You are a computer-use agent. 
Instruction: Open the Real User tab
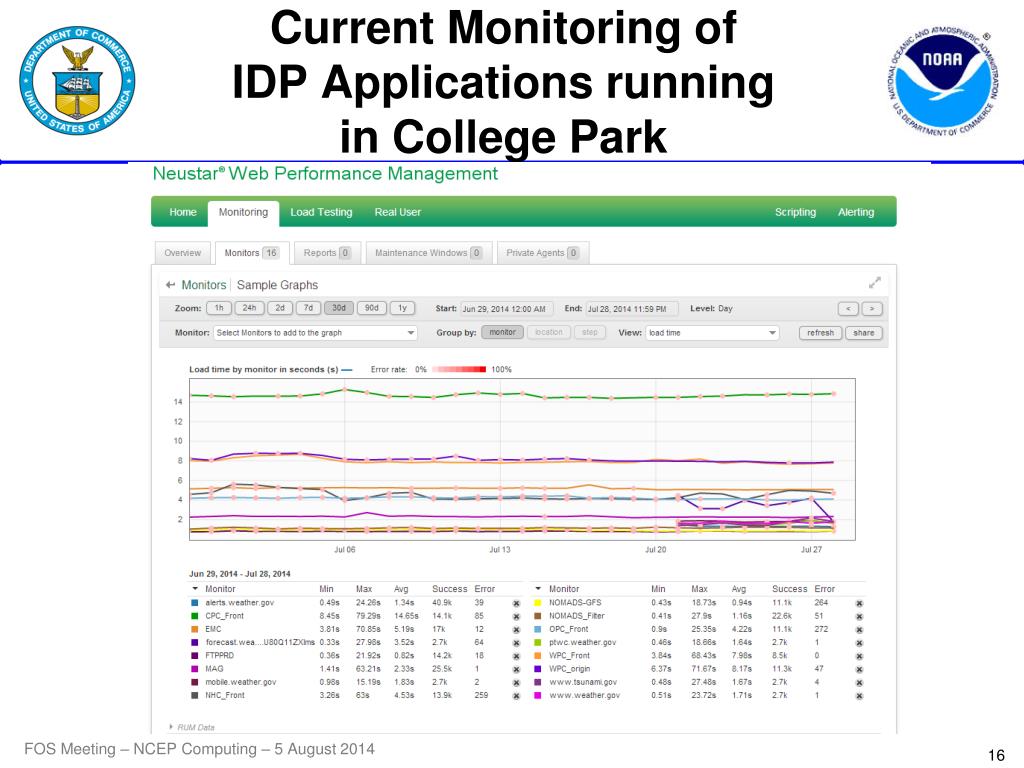[398, 212]
